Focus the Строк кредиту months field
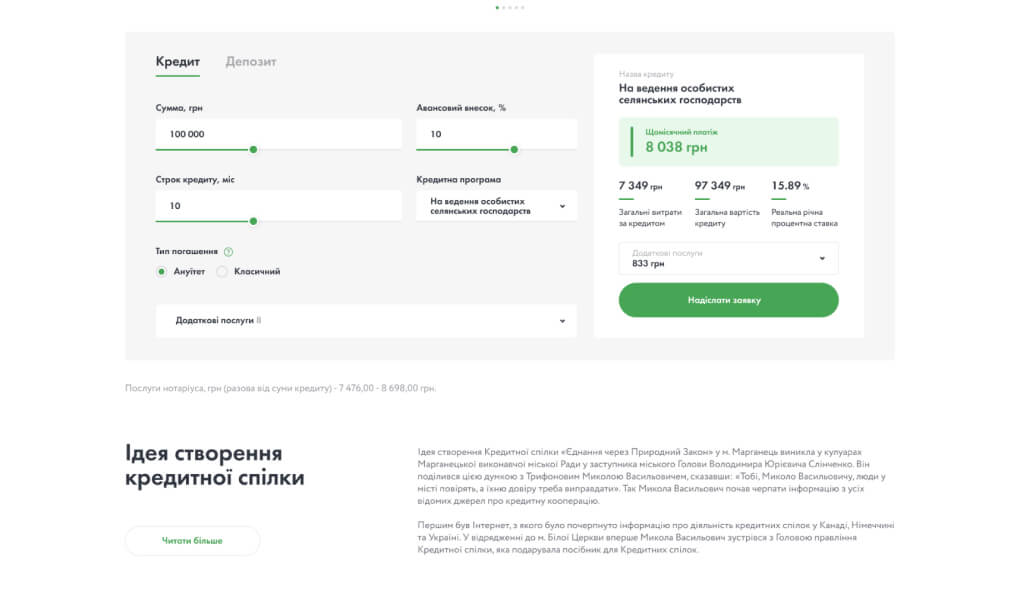Image resolution: width=1020 pixels, height=600 pixels. (x=278, y=205)
